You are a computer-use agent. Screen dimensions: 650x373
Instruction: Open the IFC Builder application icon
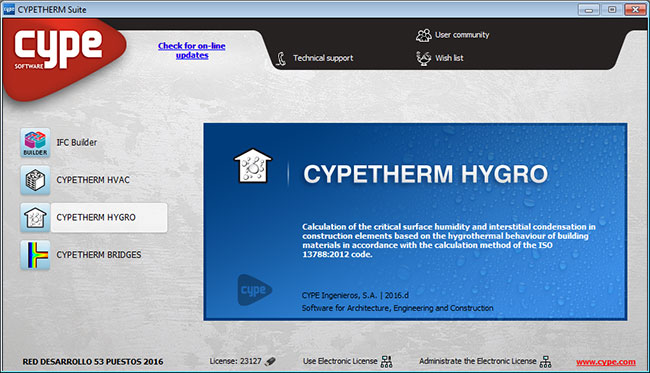[x=35, y=143]
